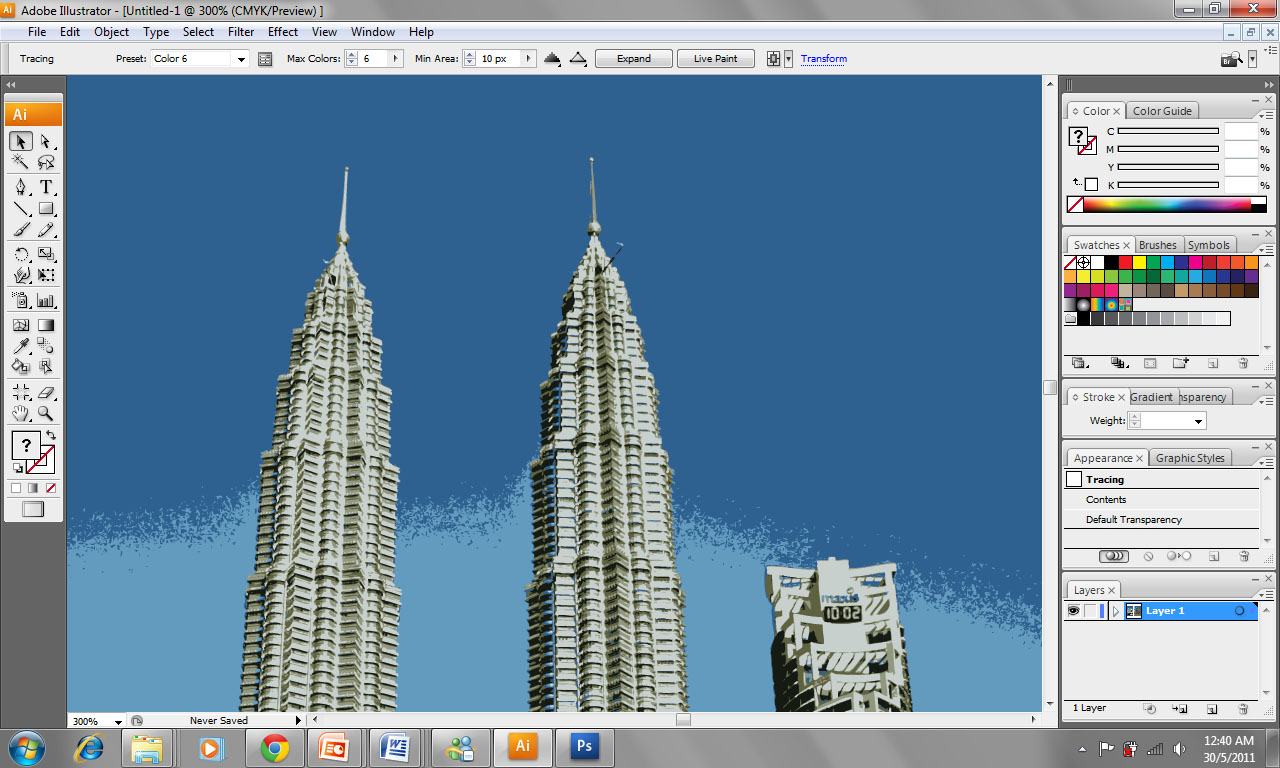The width and height of the screenshot is (1280, 768).
Task: Set Color mode below fill box
Action: click(x=15, y=488)
